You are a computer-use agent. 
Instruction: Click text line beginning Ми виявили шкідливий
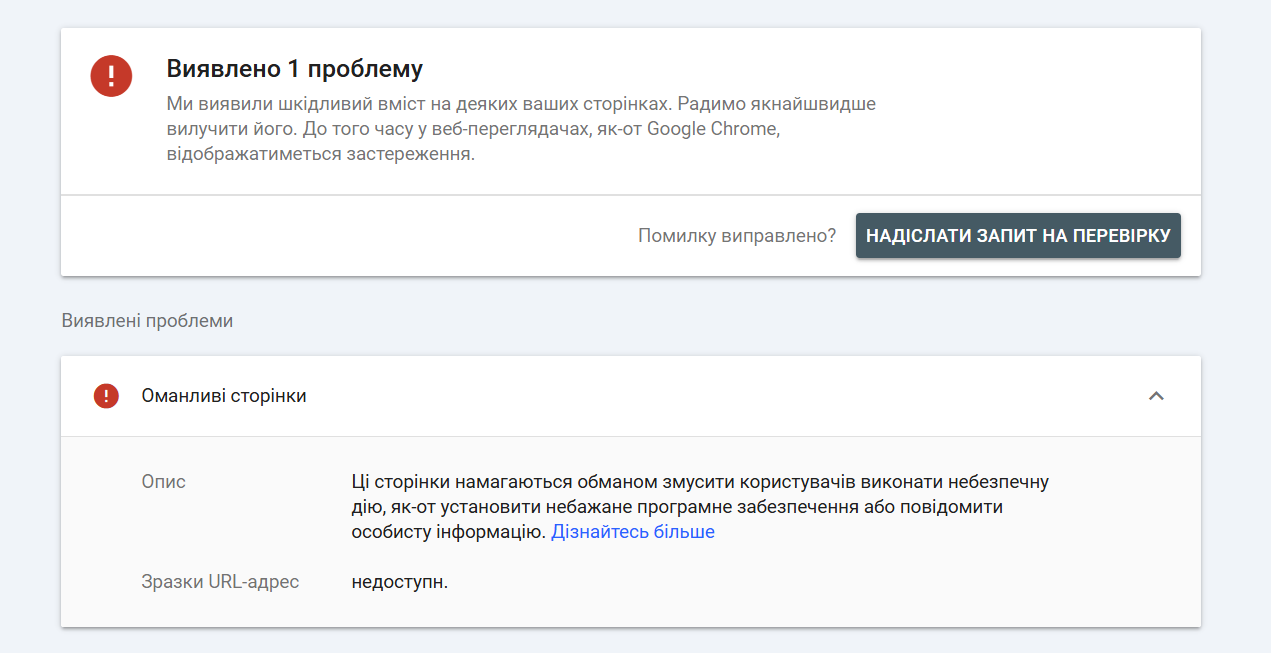(520, 104)
